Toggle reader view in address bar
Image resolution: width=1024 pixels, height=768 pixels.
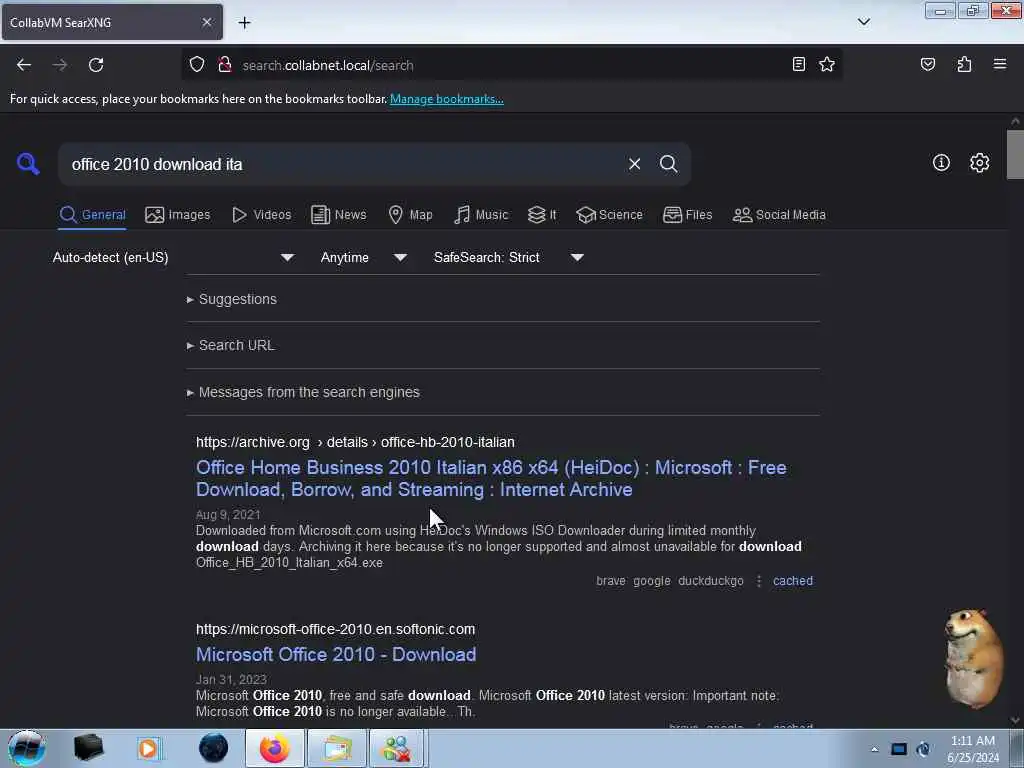click(x=798, y=64)
